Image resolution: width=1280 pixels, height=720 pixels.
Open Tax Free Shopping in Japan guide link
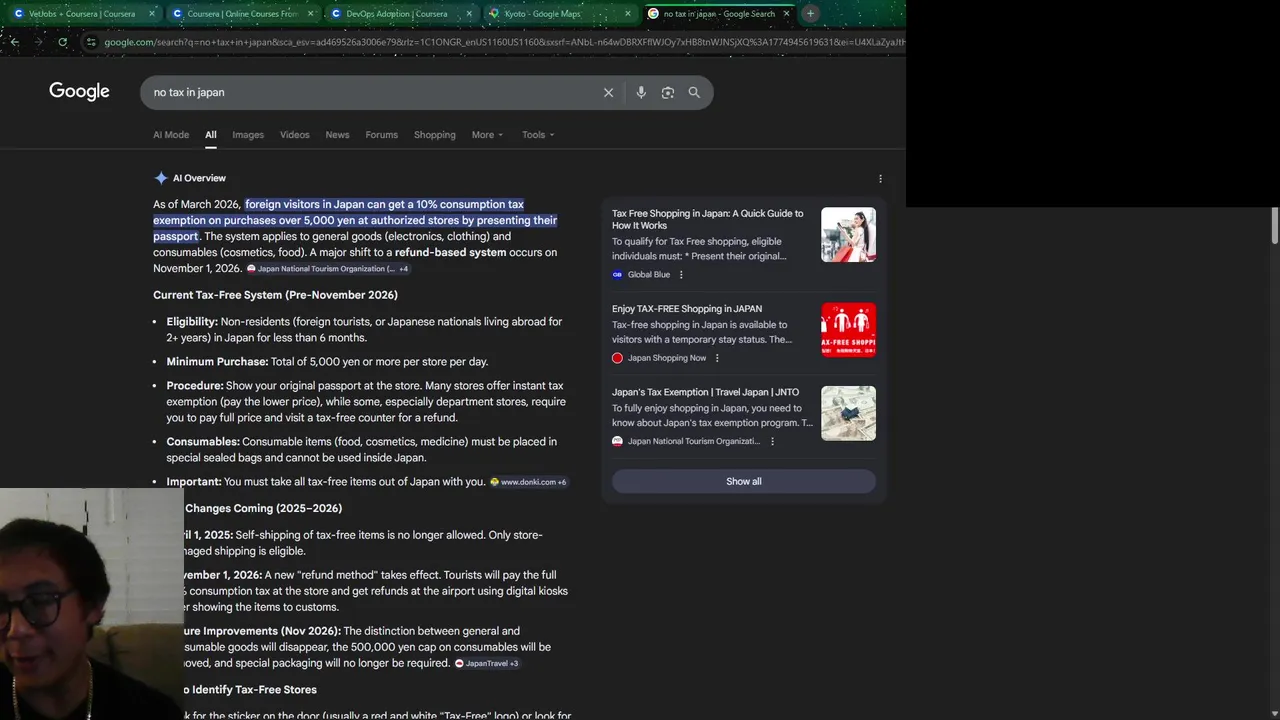point(708,219)
